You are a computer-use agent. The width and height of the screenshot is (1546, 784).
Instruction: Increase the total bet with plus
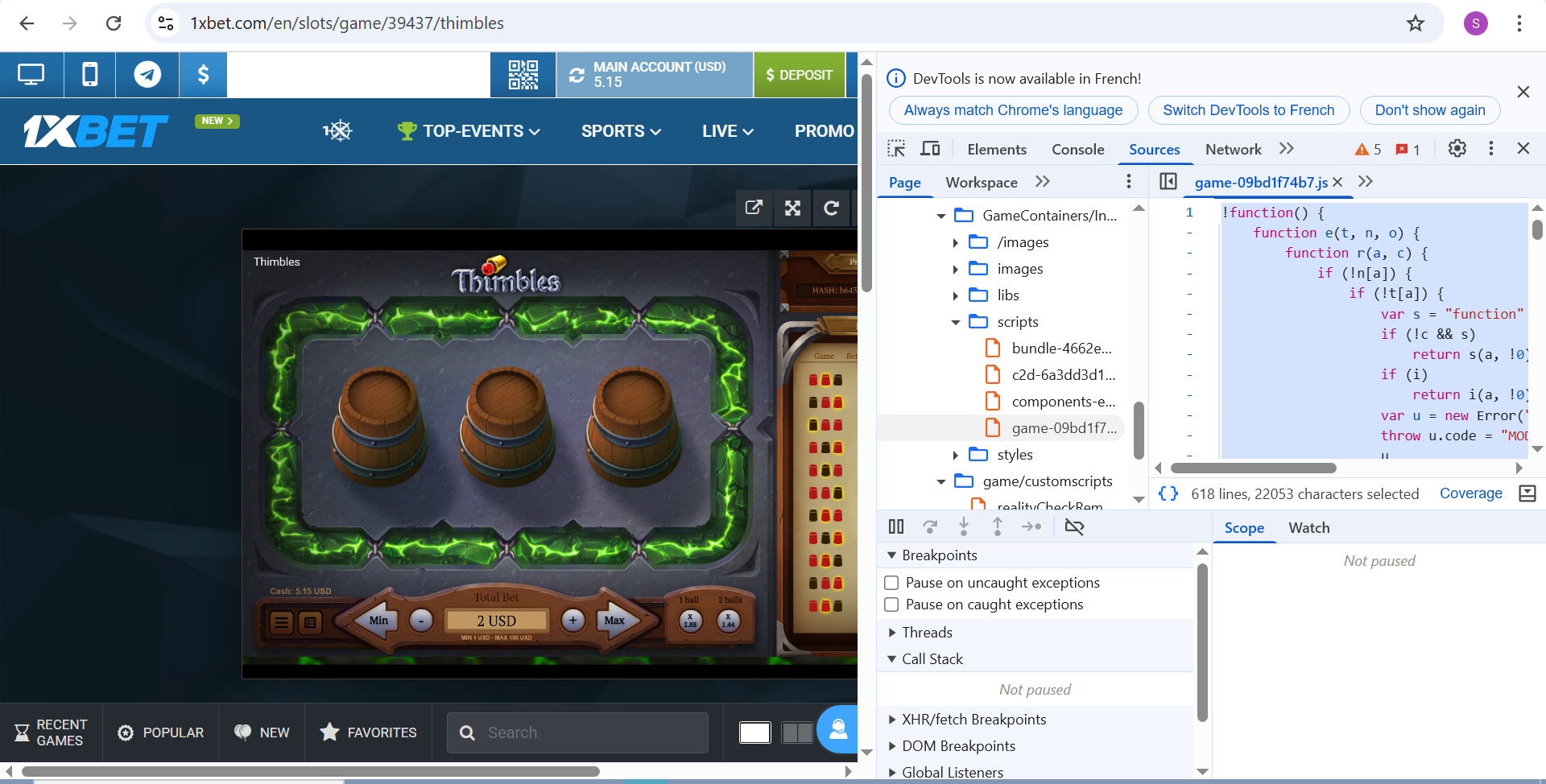(x=573, y=620)
